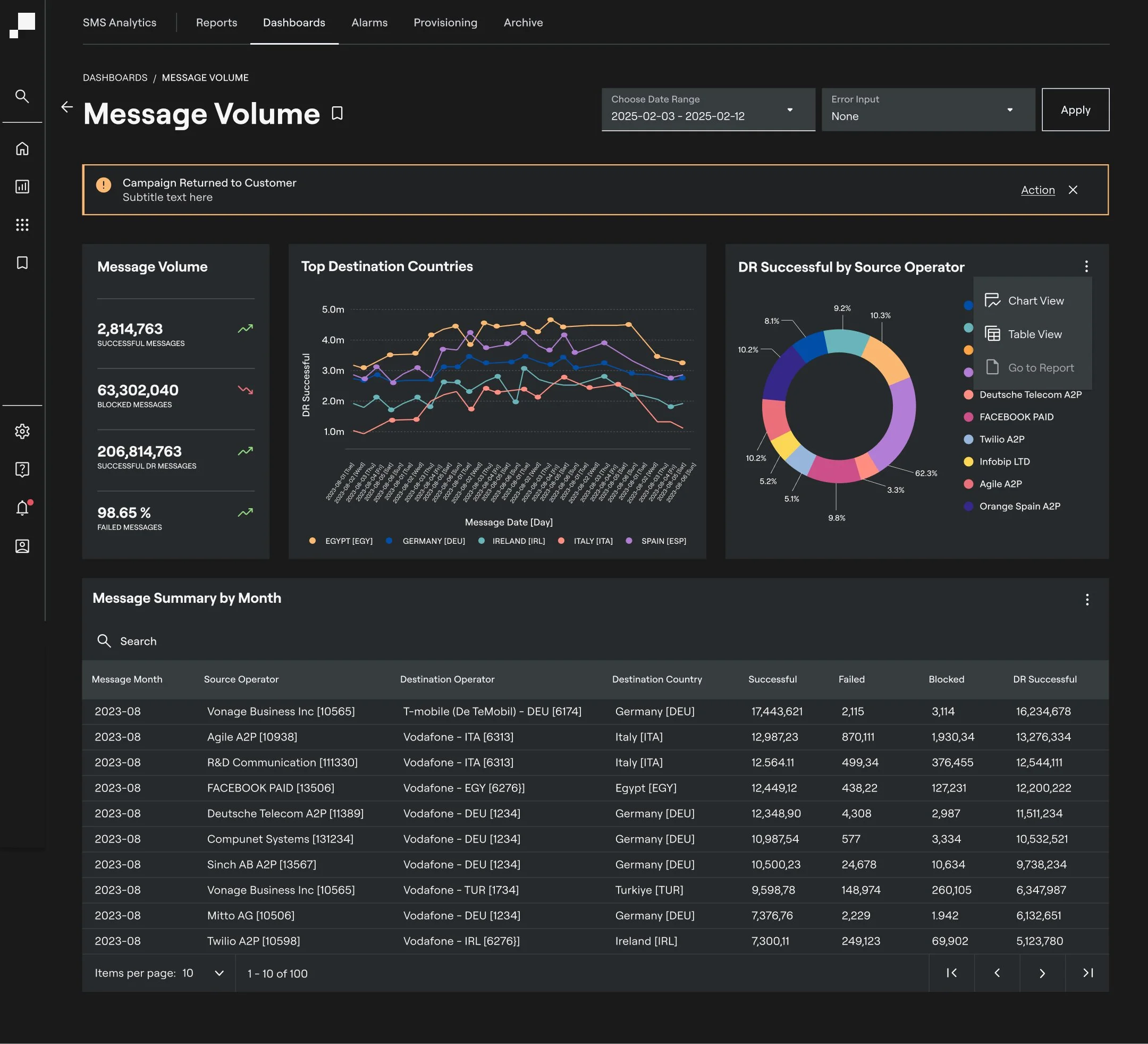Switch to the Reports tab

coord(216,22)
